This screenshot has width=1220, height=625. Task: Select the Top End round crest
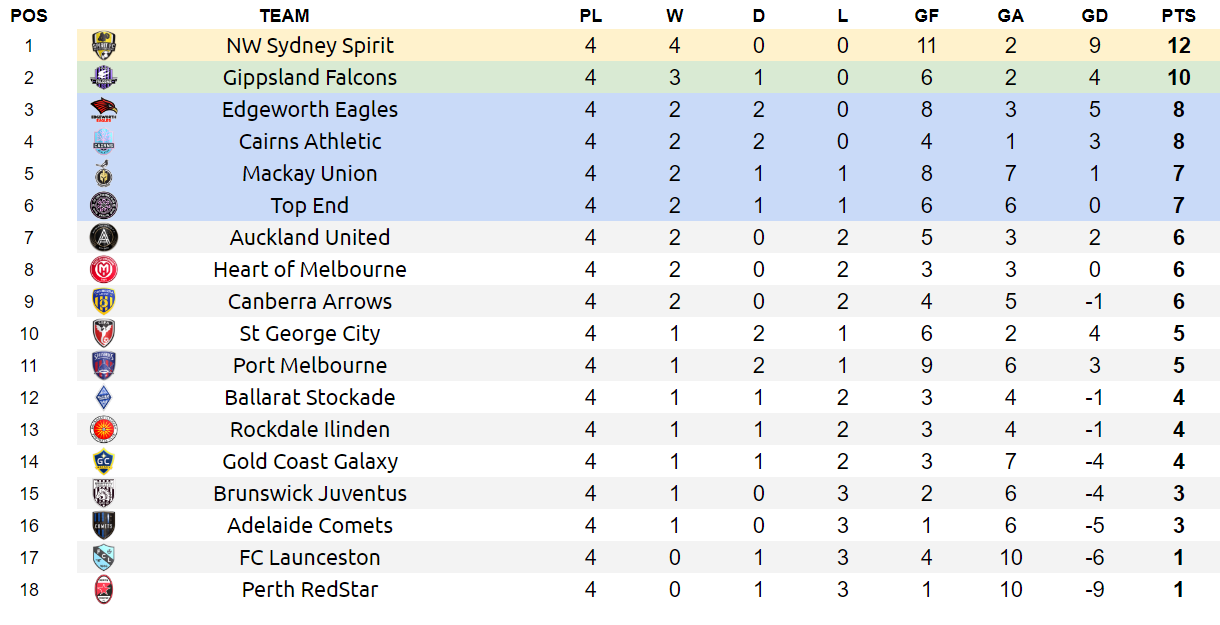[x=104, y=205]
